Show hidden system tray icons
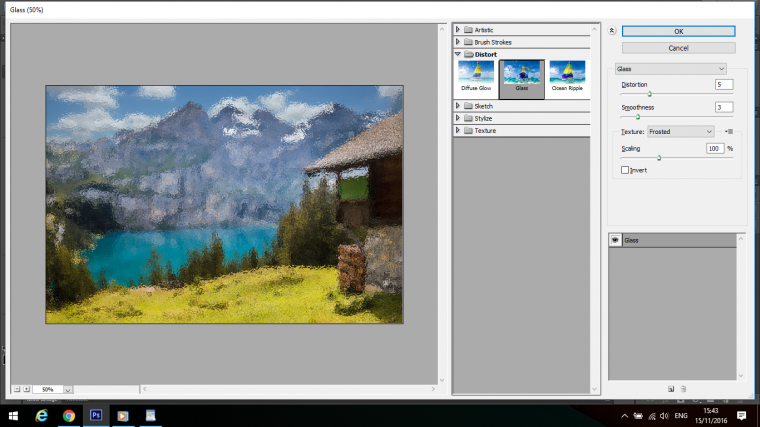 point(624,416)
